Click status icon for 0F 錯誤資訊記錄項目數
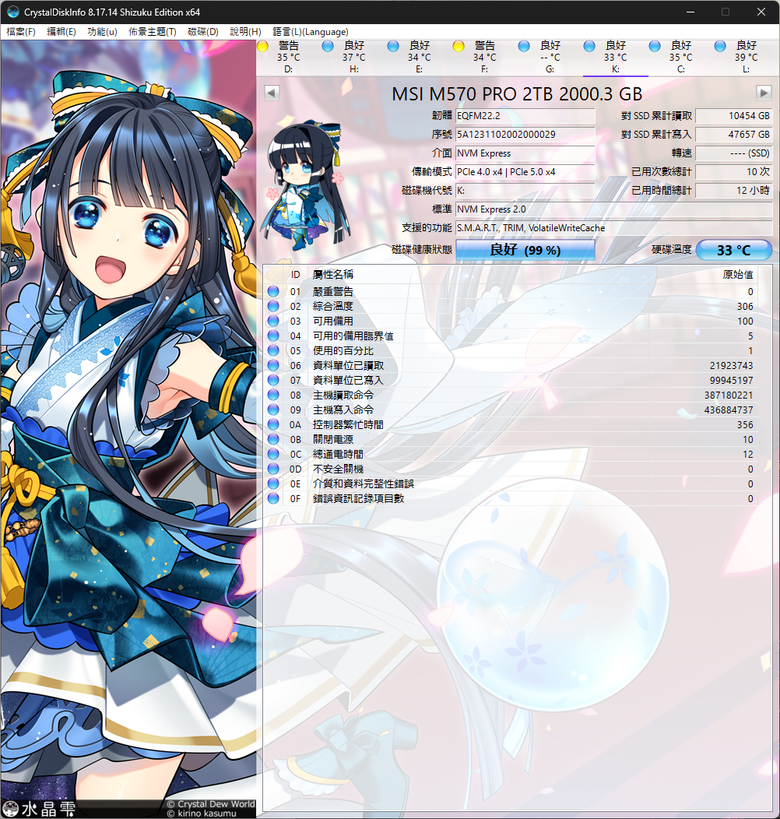The height and width of the screenshot is (819, 780). (x=273, y=498)
